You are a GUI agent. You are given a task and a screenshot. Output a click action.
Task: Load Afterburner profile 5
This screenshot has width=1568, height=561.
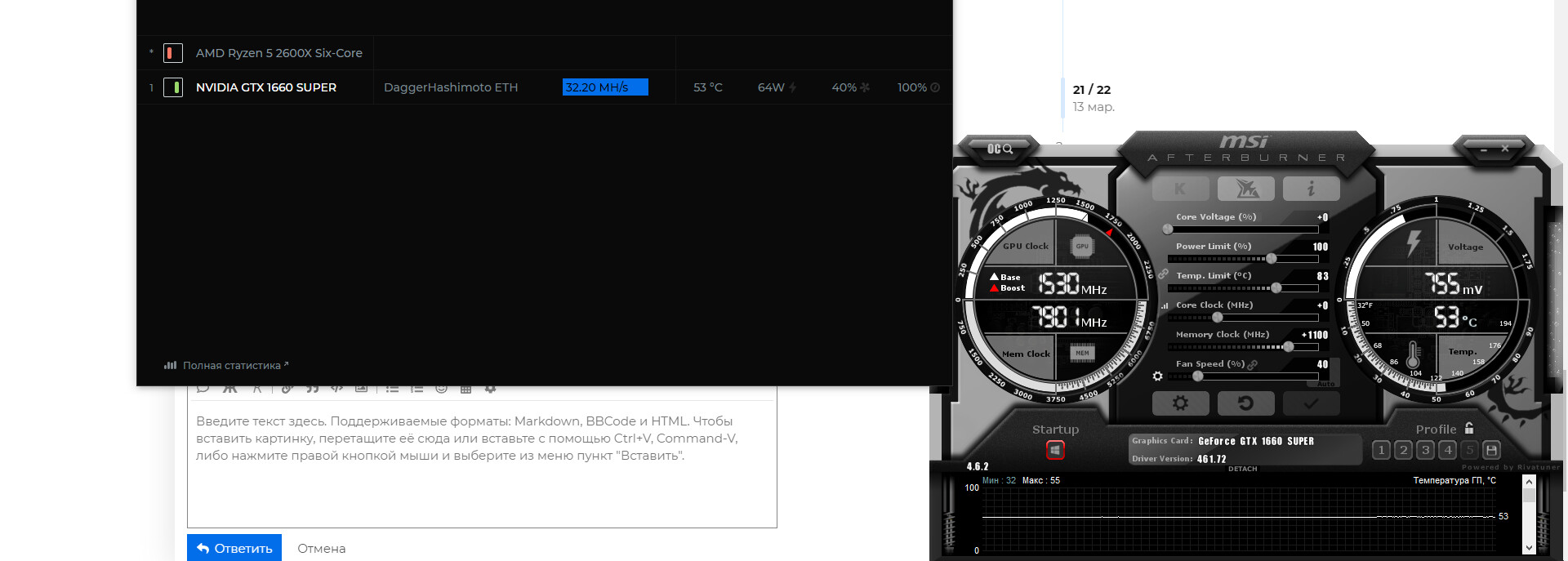click(1469, 450)
